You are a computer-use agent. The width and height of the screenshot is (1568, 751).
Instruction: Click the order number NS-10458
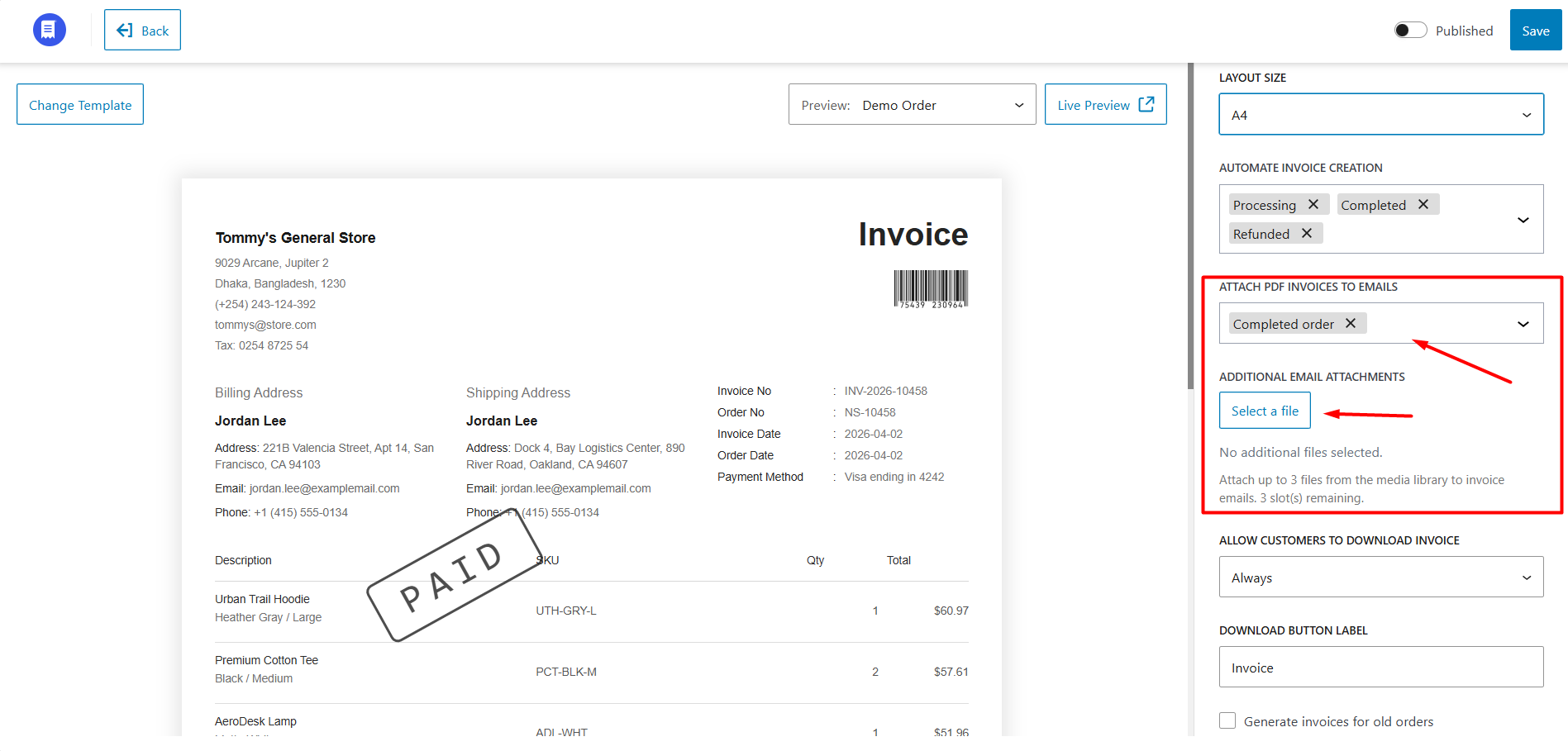pyautogui.click(x=870, y=412)
